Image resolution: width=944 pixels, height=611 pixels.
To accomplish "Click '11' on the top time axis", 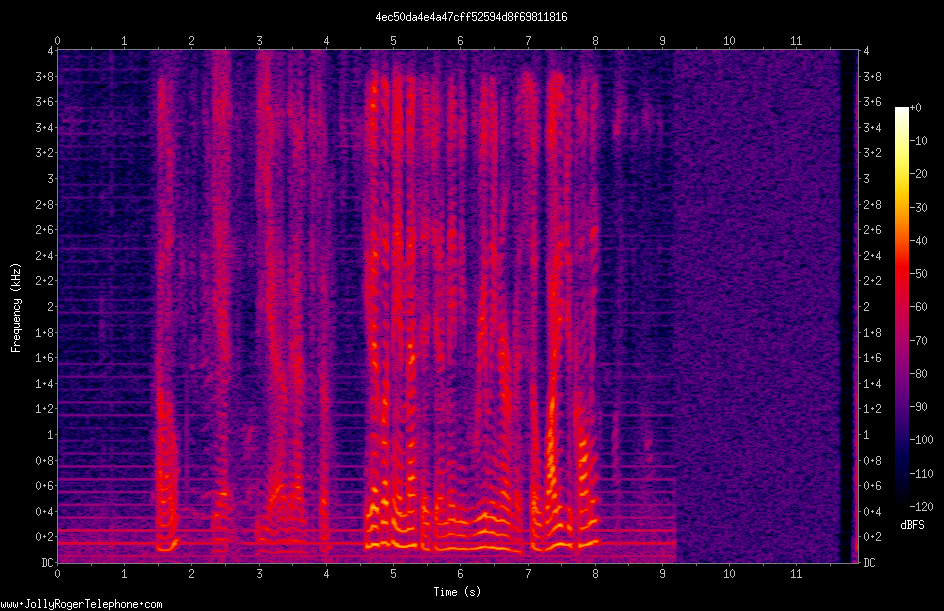I will pos(796,41).
